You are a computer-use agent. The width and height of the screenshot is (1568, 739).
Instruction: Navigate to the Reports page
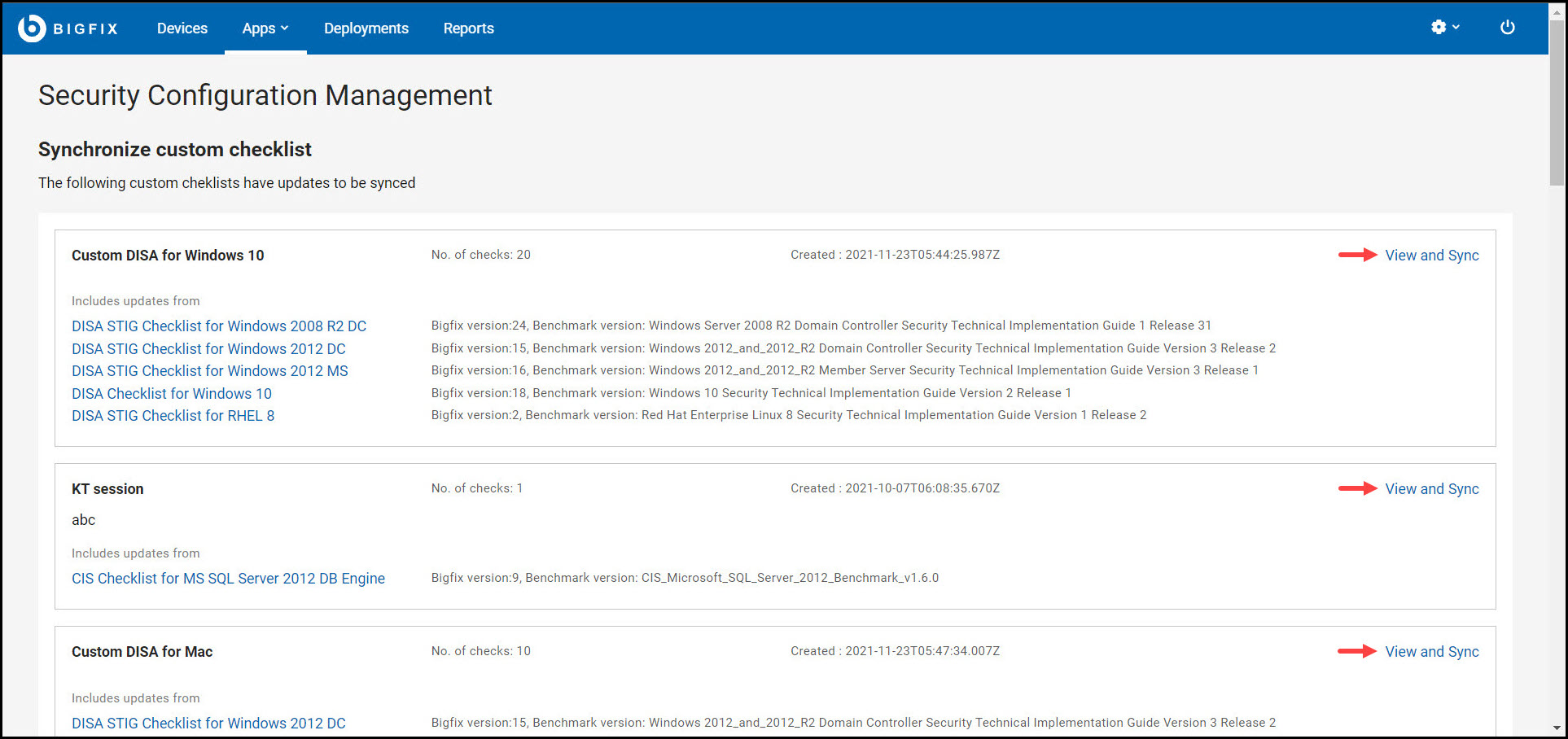click(x=468, y=28)
